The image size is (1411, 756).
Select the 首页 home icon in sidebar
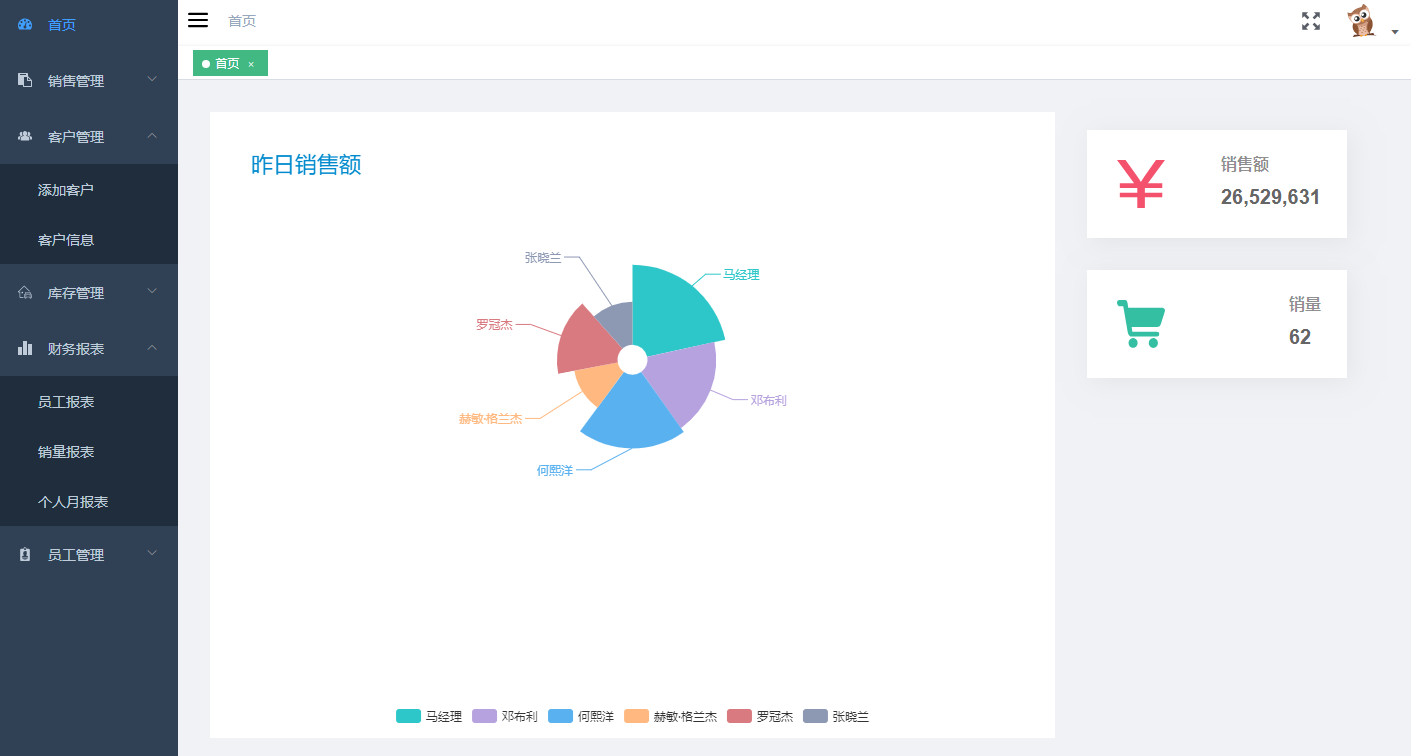coord(24,24)
